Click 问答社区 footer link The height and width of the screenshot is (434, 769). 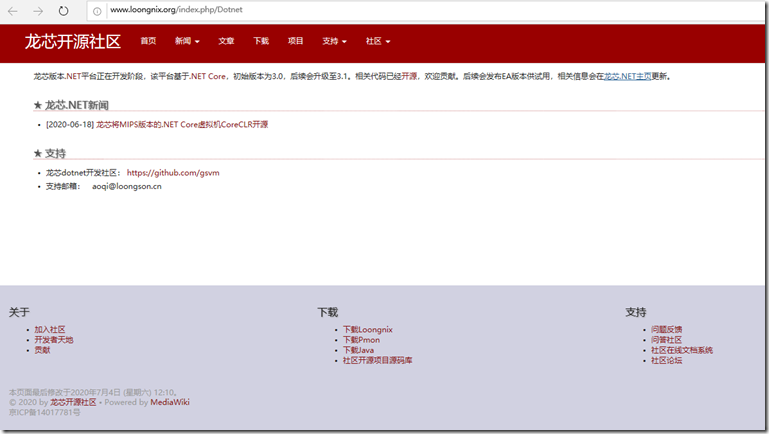[x=666, y=340]
